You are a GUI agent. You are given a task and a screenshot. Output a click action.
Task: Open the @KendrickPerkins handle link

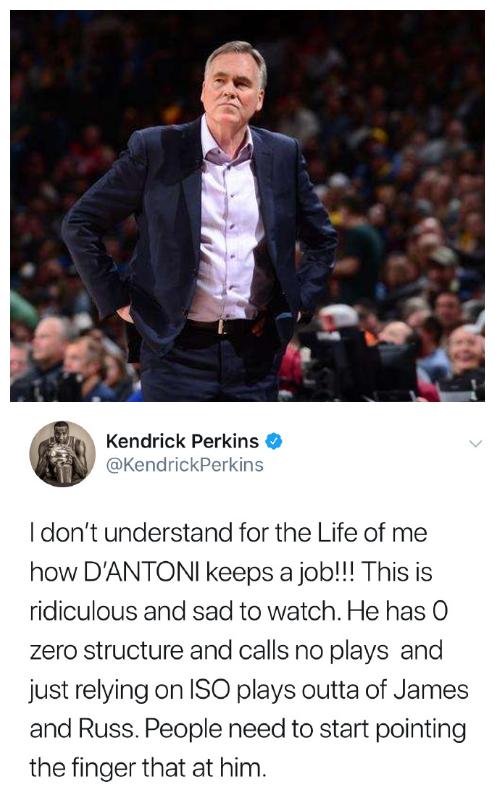tap(184, 465)
